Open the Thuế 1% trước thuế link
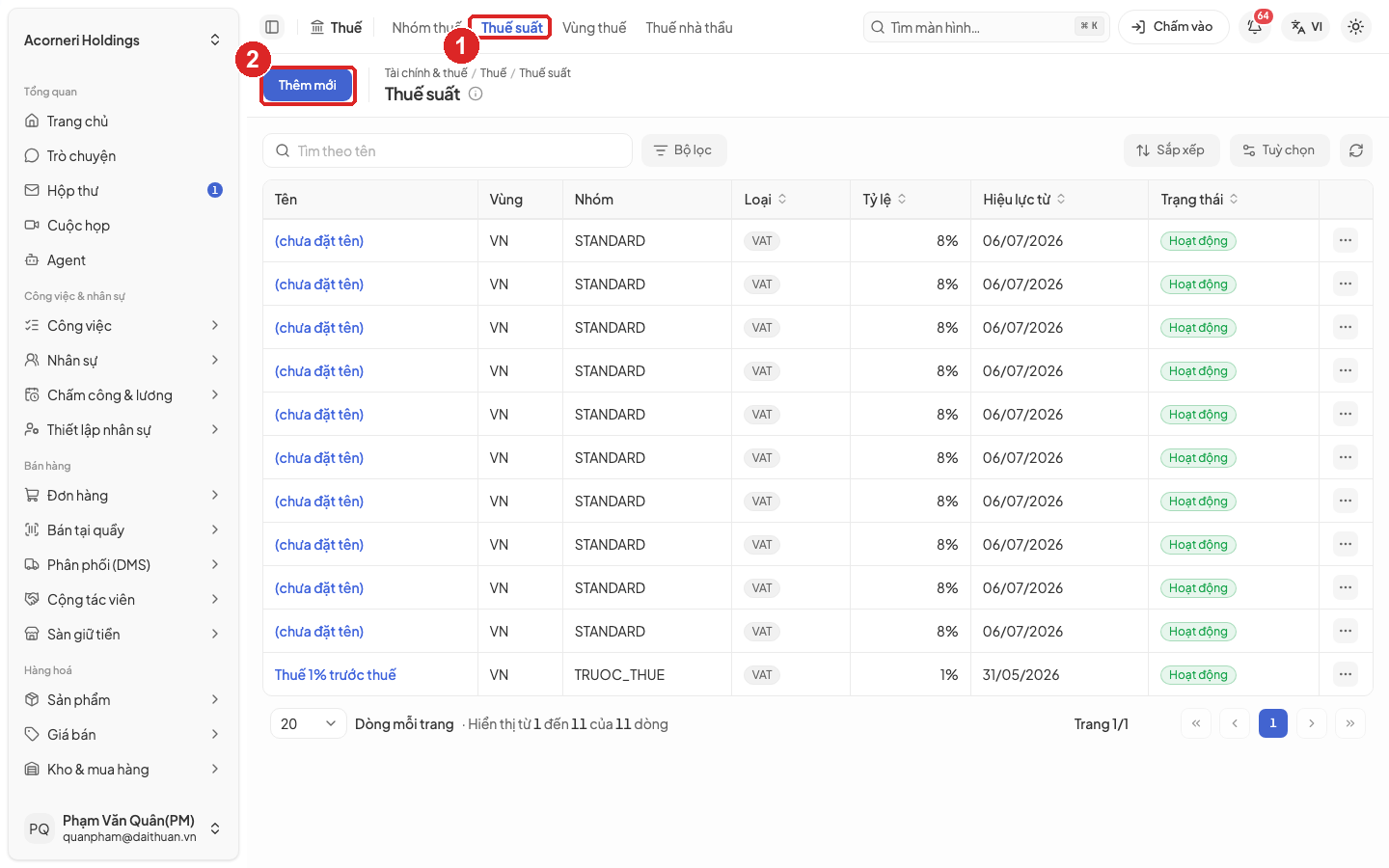The height and width of the screenshot is (868, 1389). click(336, 675)
